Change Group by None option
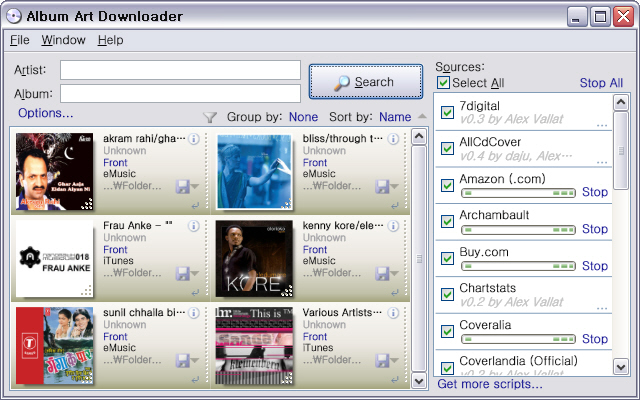640x400 pixels. point(303,117)
